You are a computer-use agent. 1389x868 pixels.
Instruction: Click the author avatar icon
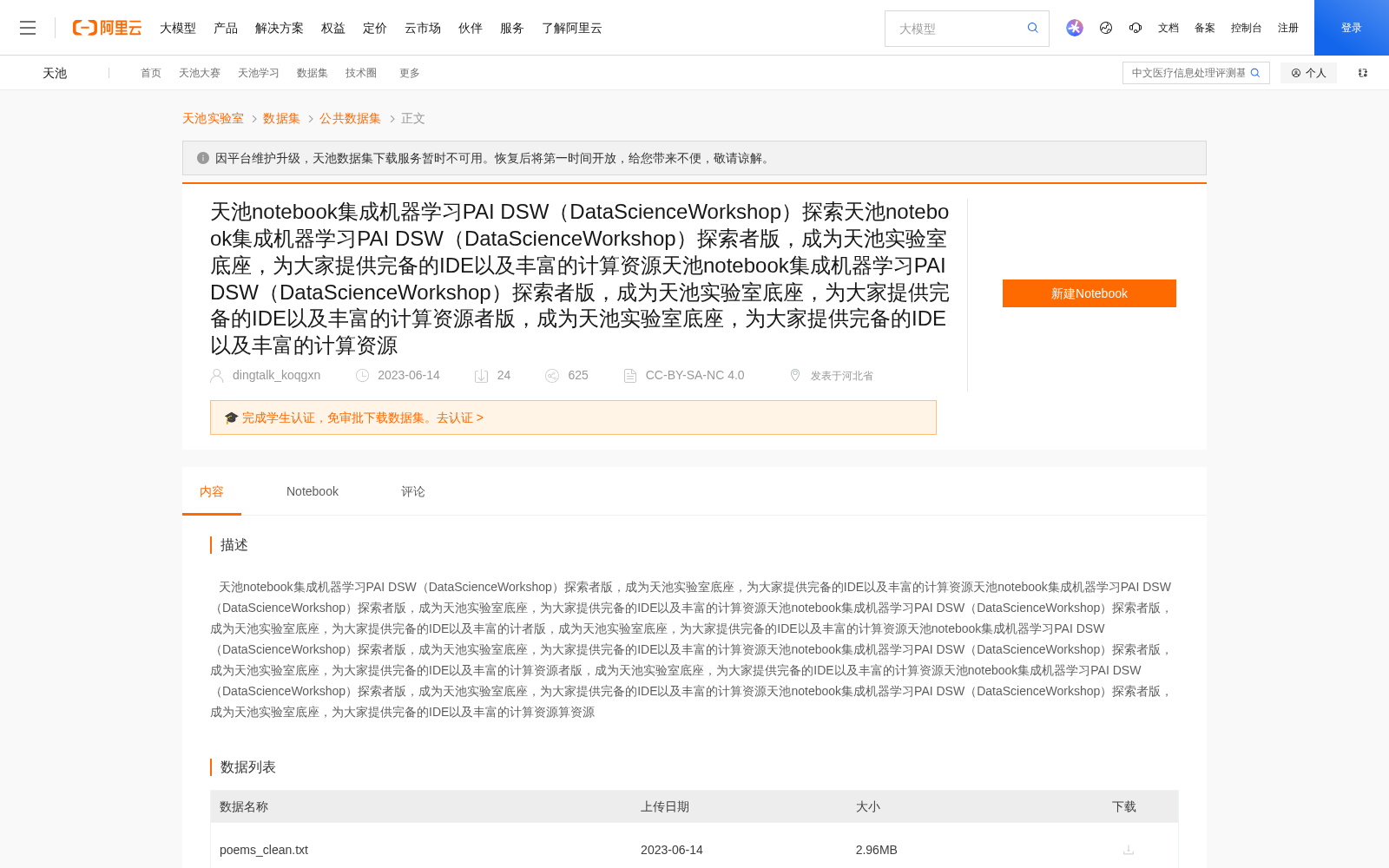pos(217,375)
